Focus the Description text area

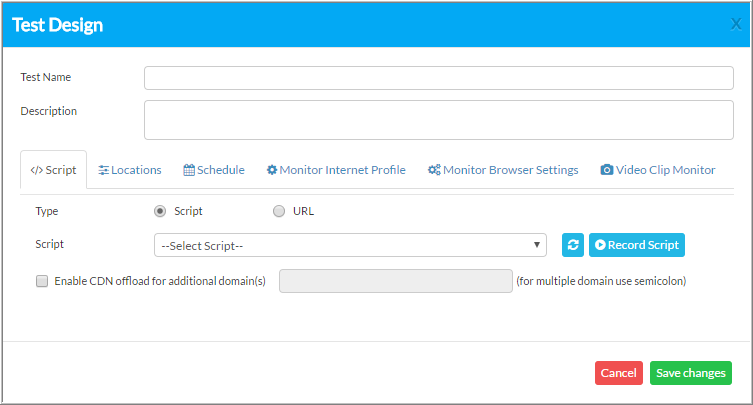pos(438,119)
